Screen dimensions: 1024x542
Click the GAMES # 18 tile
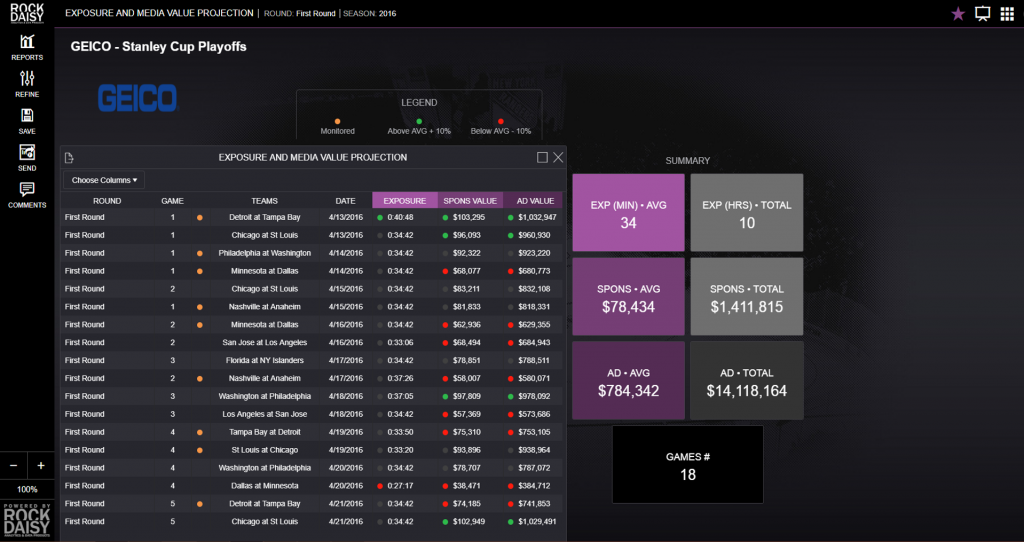[688, 465]
